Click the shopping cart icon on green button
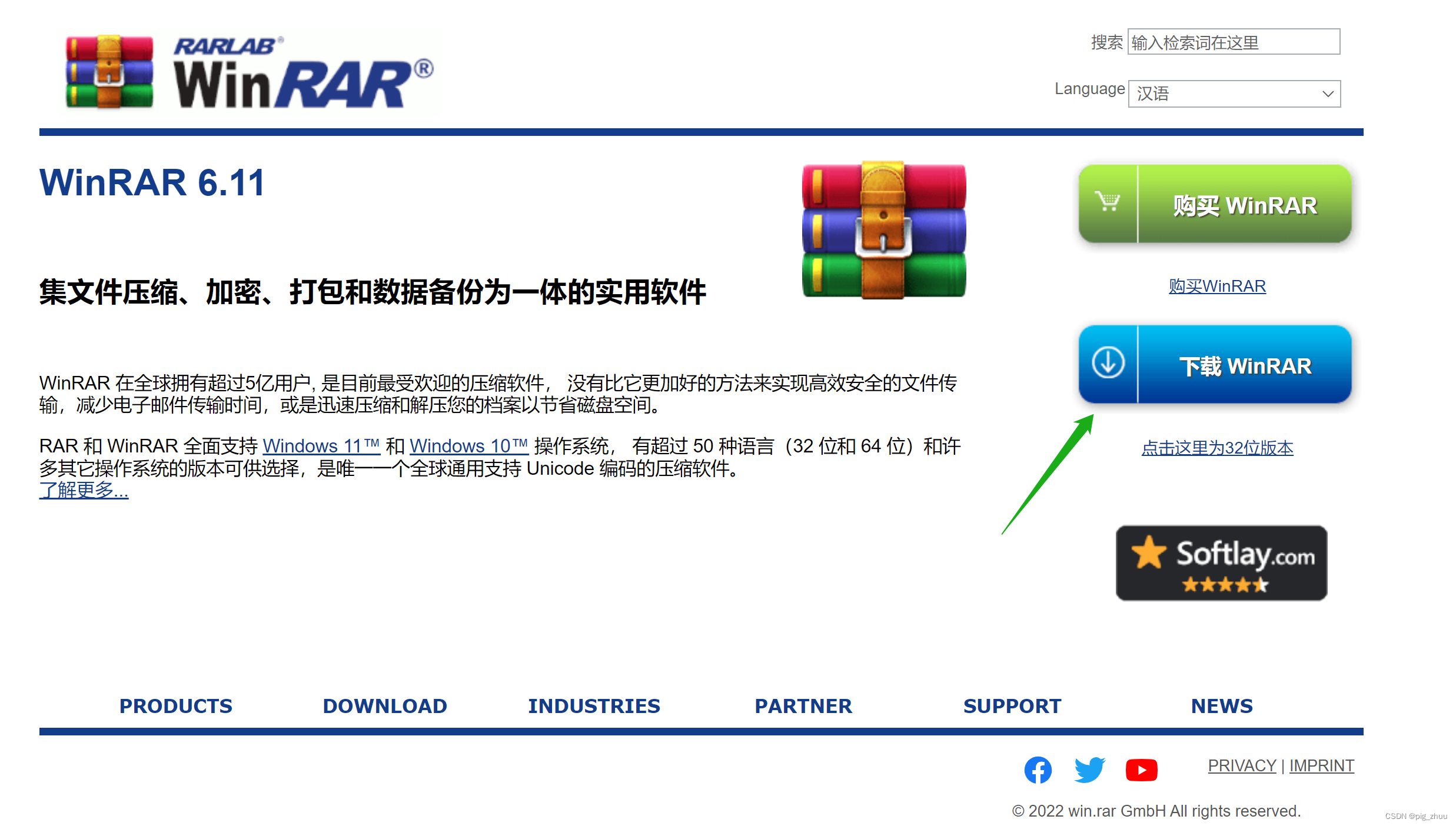 point(1108,204)
